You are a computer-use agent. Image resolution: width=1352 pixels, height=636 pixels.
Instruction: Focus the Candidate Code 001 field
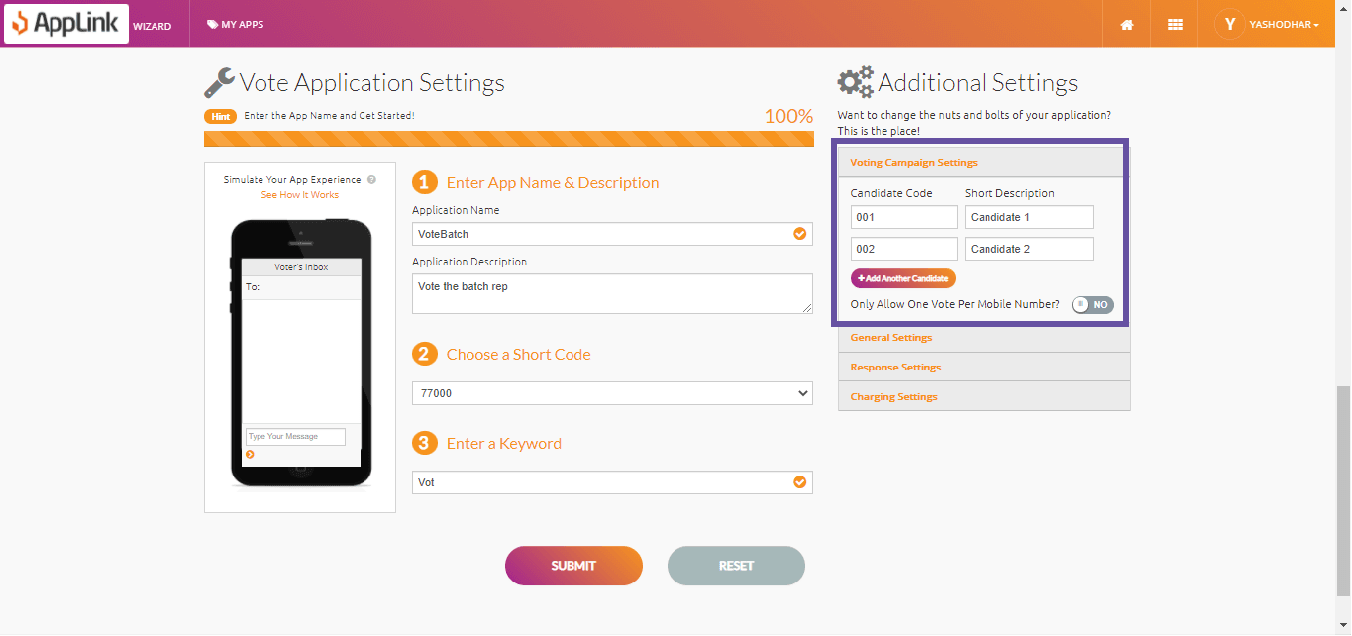click(x=904, y=217)
